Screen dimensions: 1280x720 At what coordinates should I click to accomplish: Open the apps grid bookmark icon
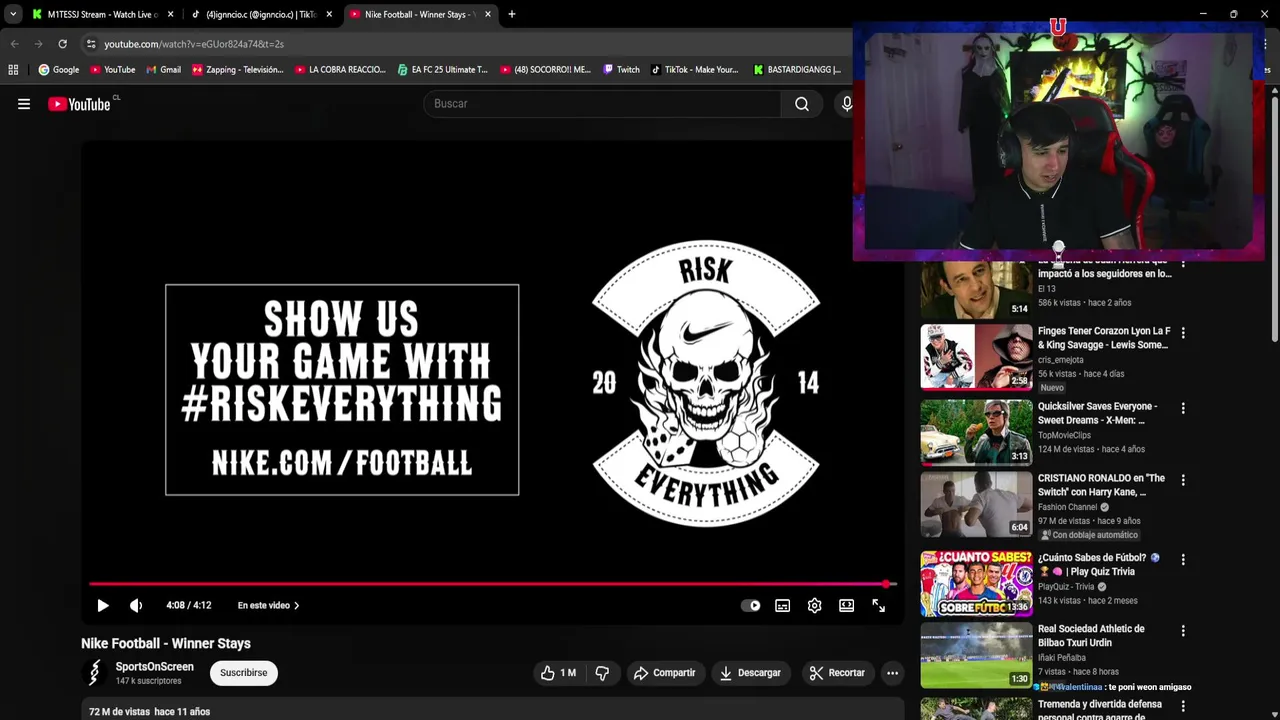coord(13,70)
